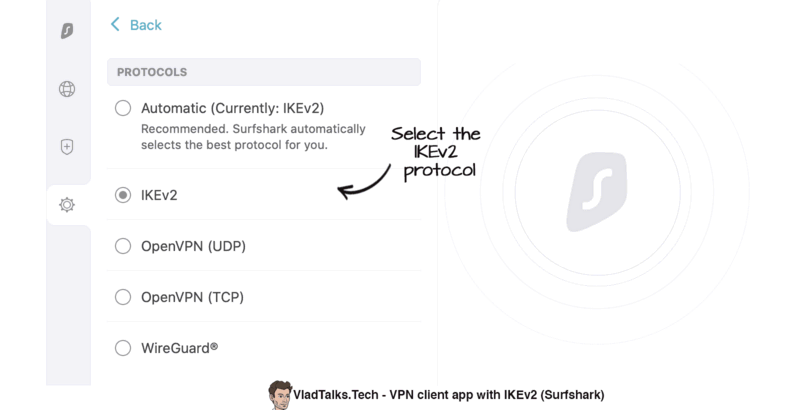Choose the OpenVPN (TCP) radio button

[x=123, y=297]
